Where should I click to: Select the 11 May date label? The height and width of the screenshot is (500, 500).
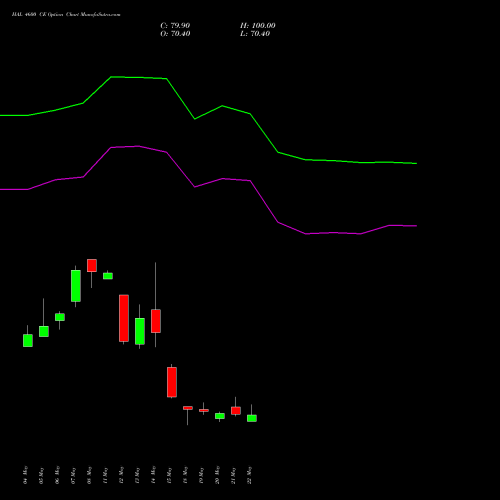(106, 475)
